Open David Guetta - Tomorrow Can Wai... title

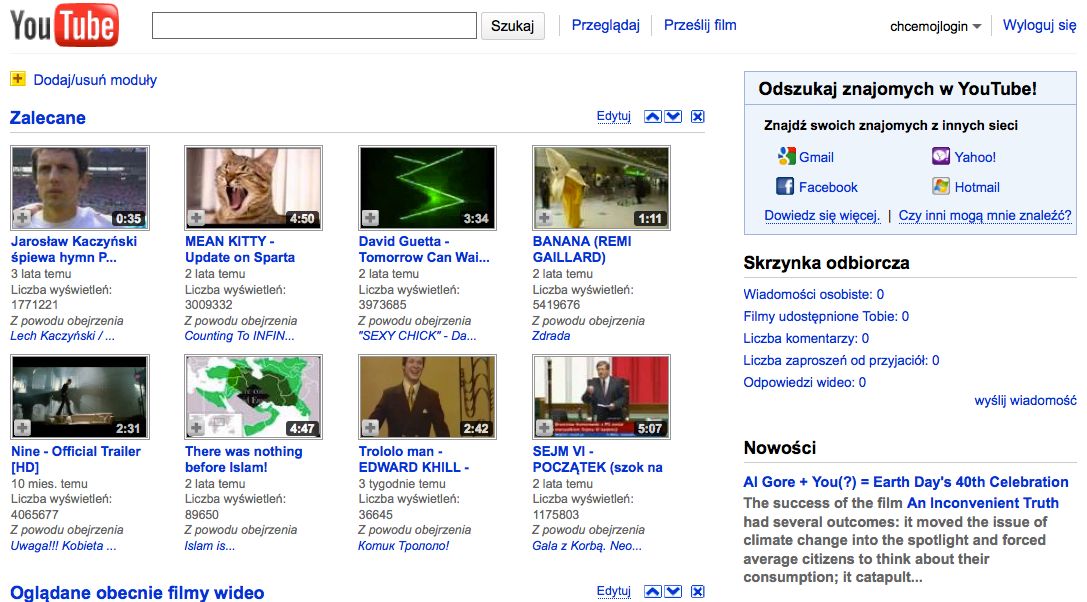[424, 249]
